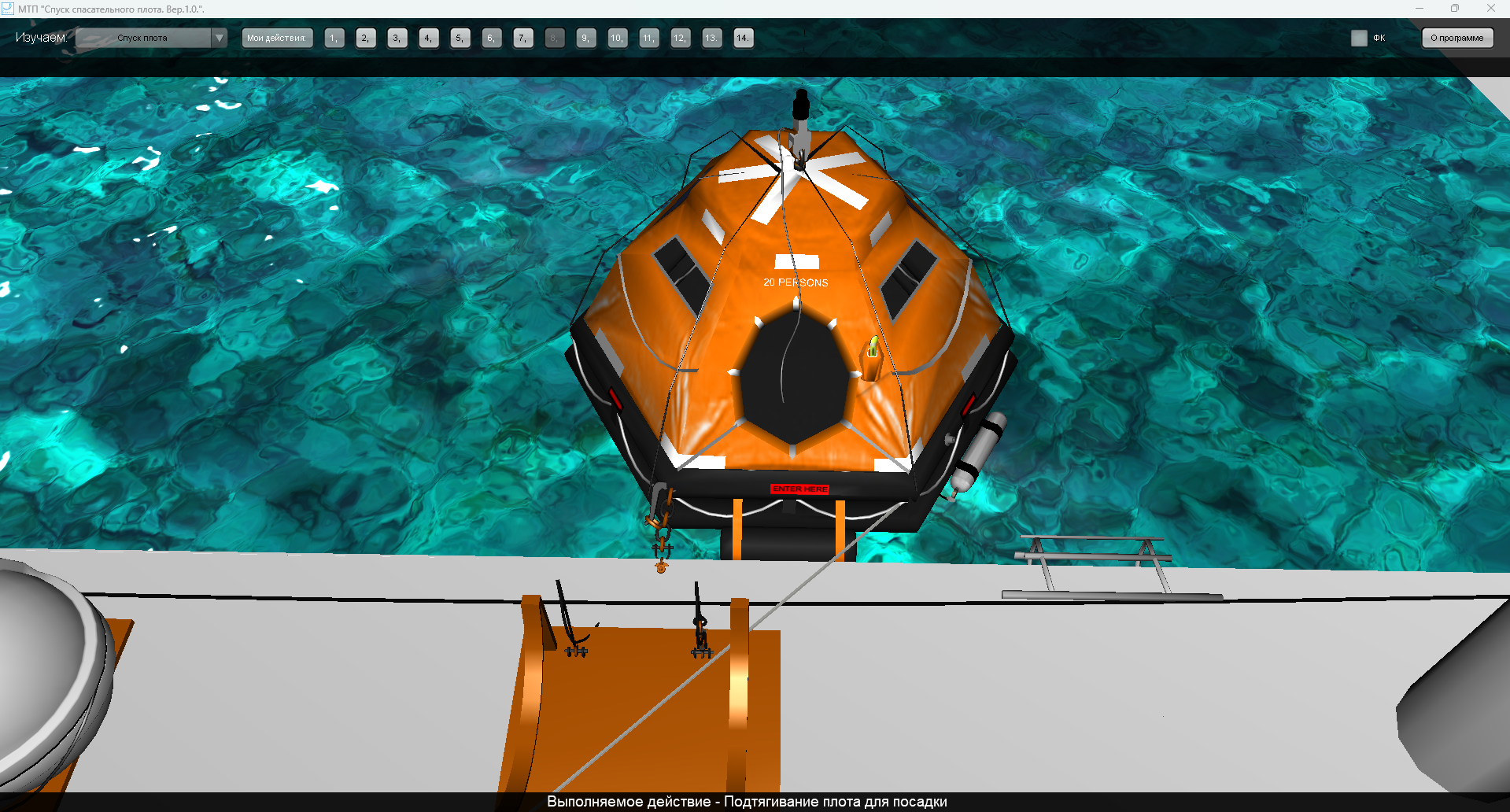Close the application window
This screenshot has height=812, width=1510.
point(1491,9)
